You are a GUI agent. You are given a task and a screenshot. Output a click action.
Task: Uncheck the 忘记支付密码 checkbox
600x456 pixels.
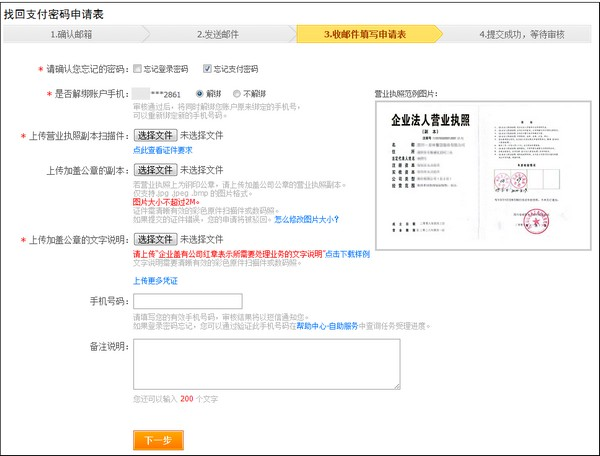pos(207,69)
